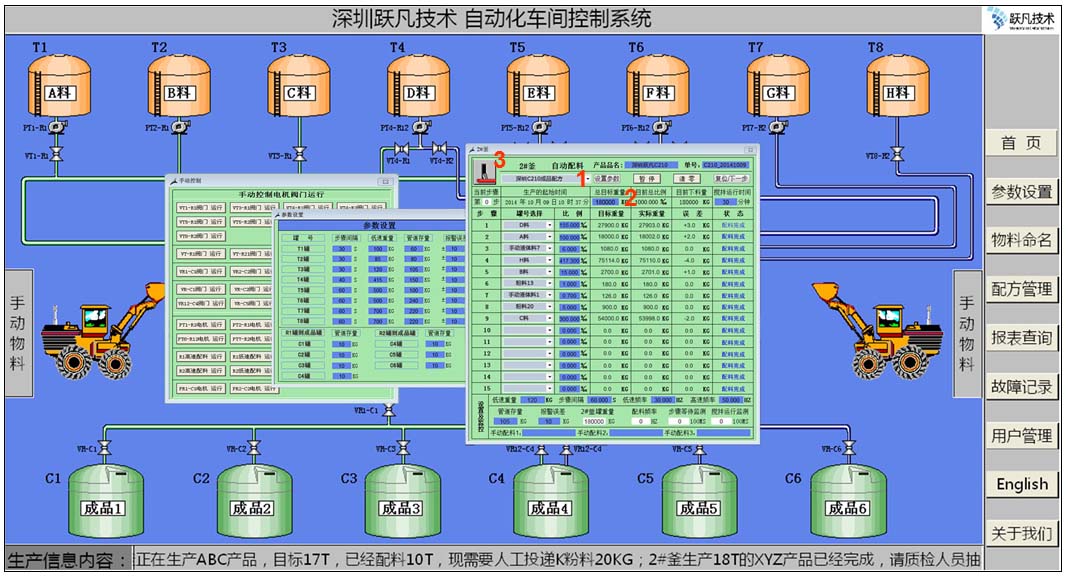Viewport: 1068px width, 576px height.
Task: Click the weighing scale icon in 2#釜 dialog
Action: pos(484,172)
